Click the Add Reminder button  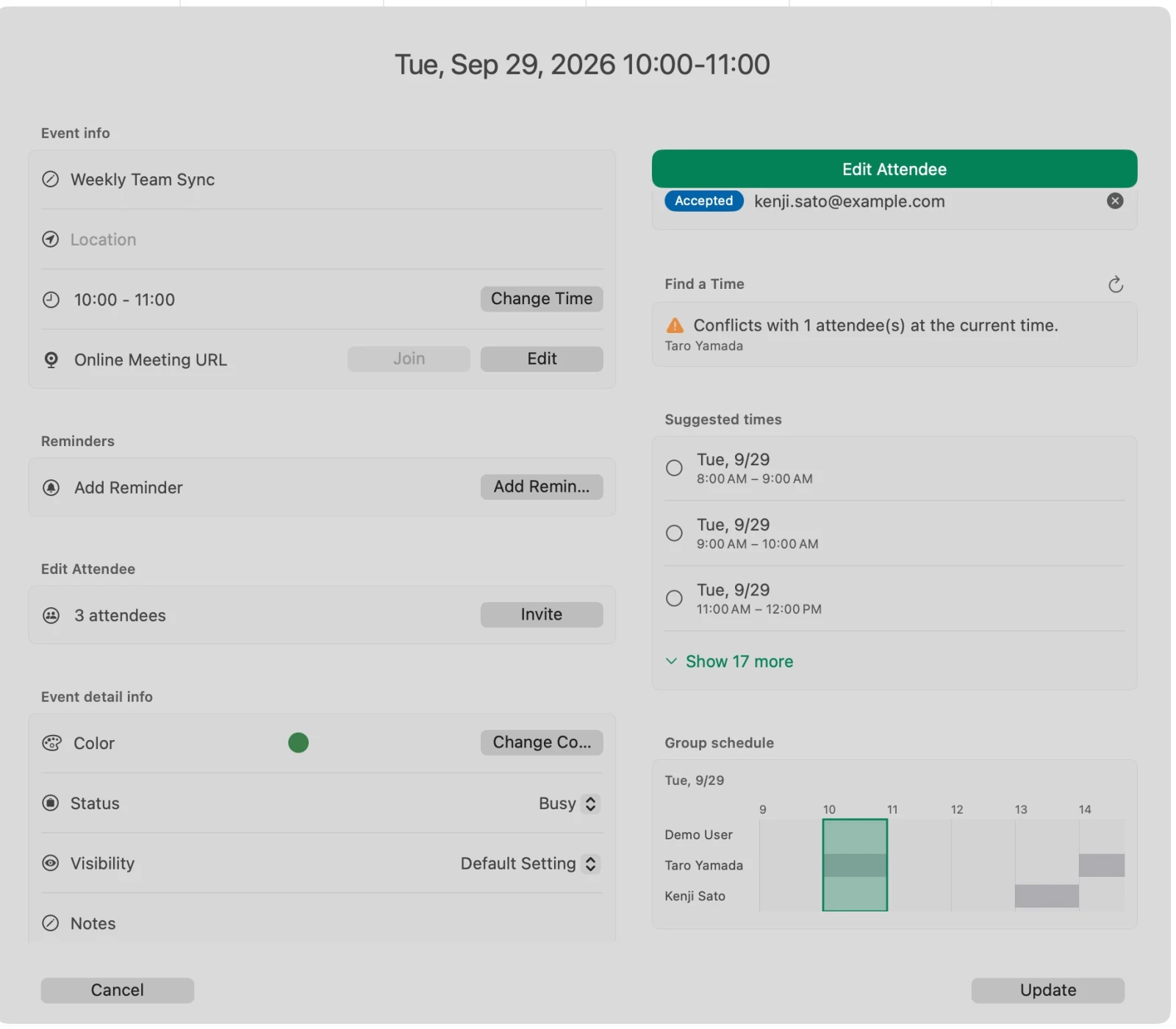tap(542, 487)
